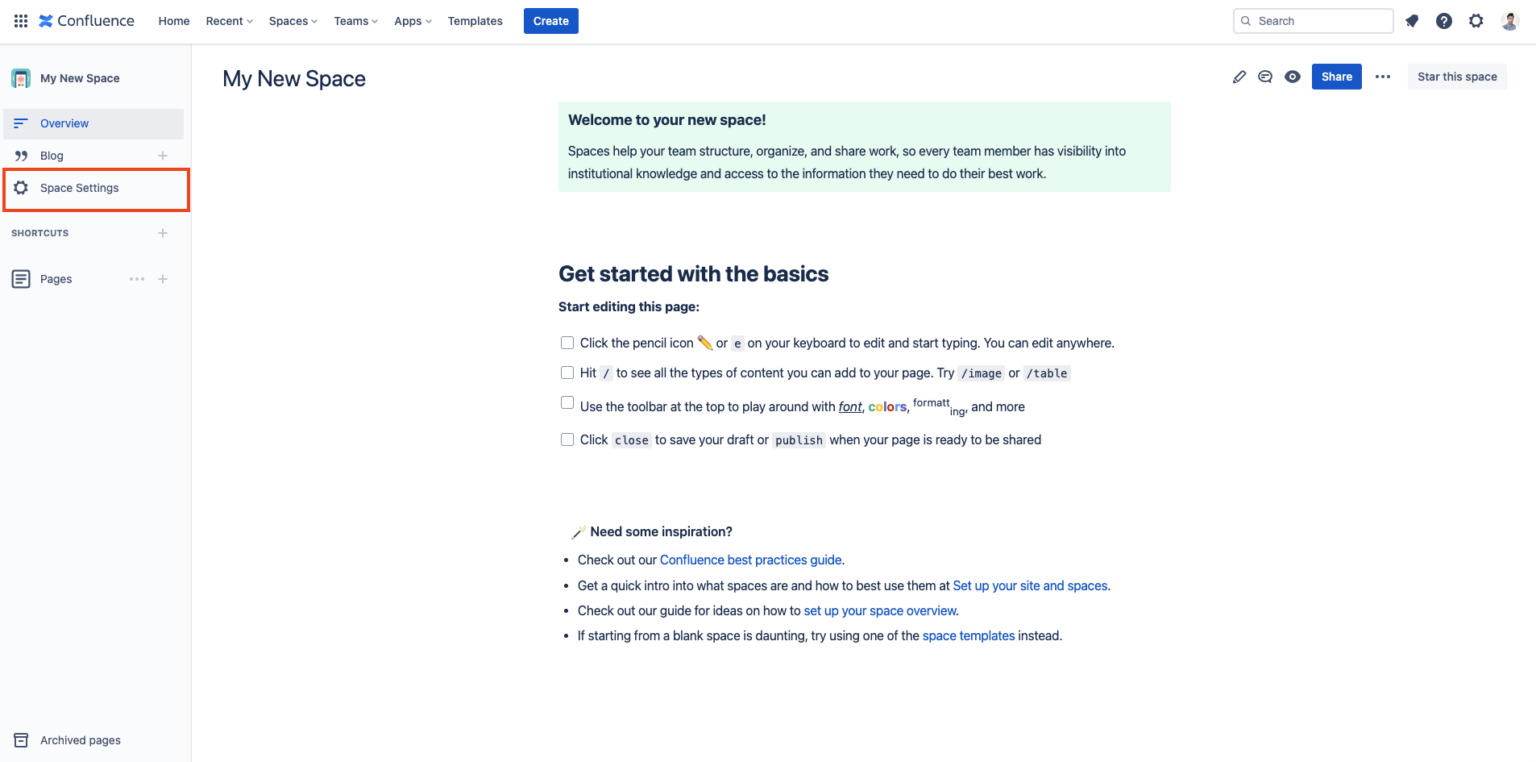Add an inline comment via chat bubble icon
Viewport: 1536px width, 762px height.
pos(1265,76)
